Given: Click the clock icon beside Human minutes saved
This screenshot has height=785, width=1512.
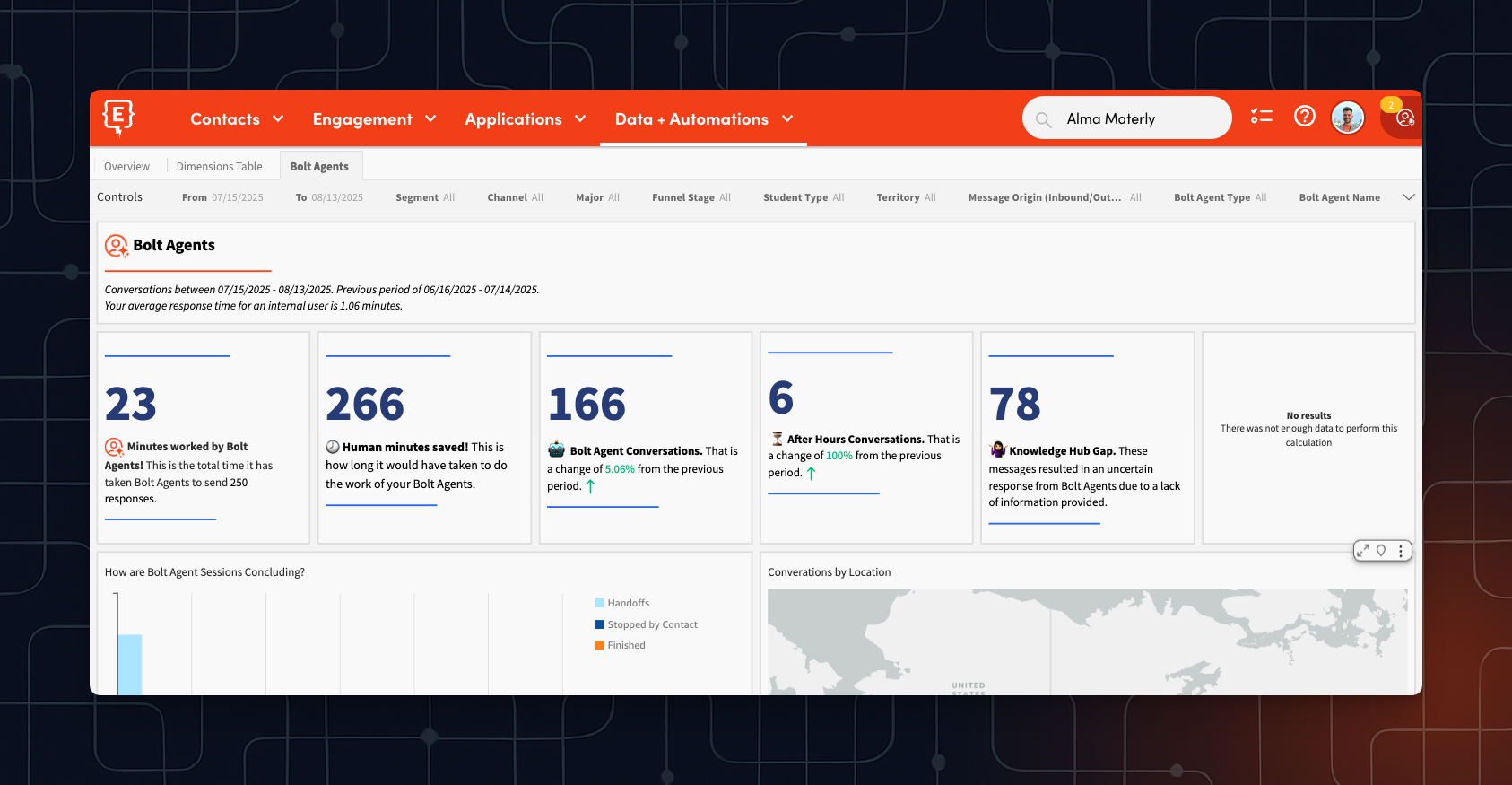Looking at the screenshot, I should (x=332, y=447).
